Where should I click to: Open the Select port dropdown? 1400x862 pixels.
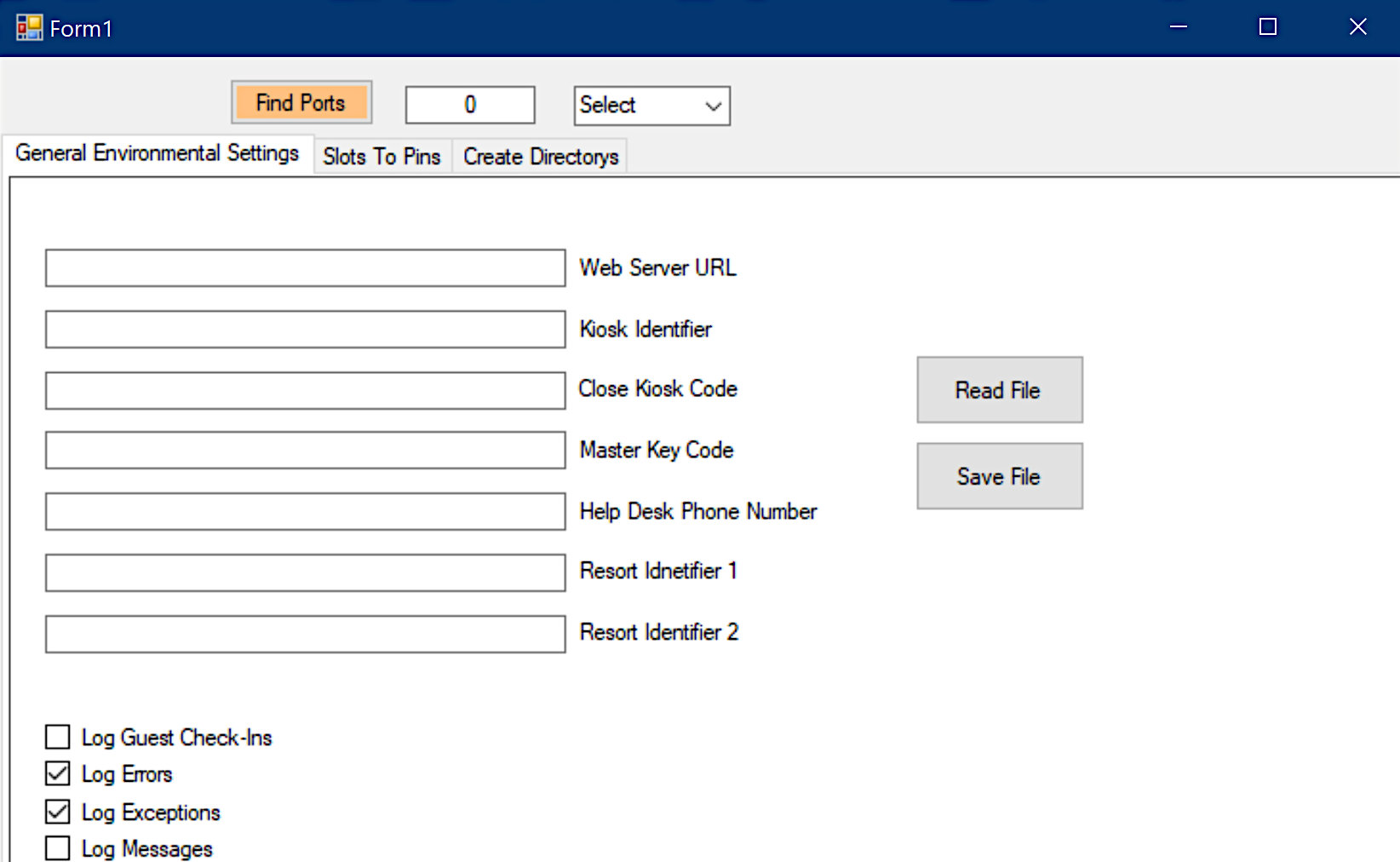(x=651, y=106)
